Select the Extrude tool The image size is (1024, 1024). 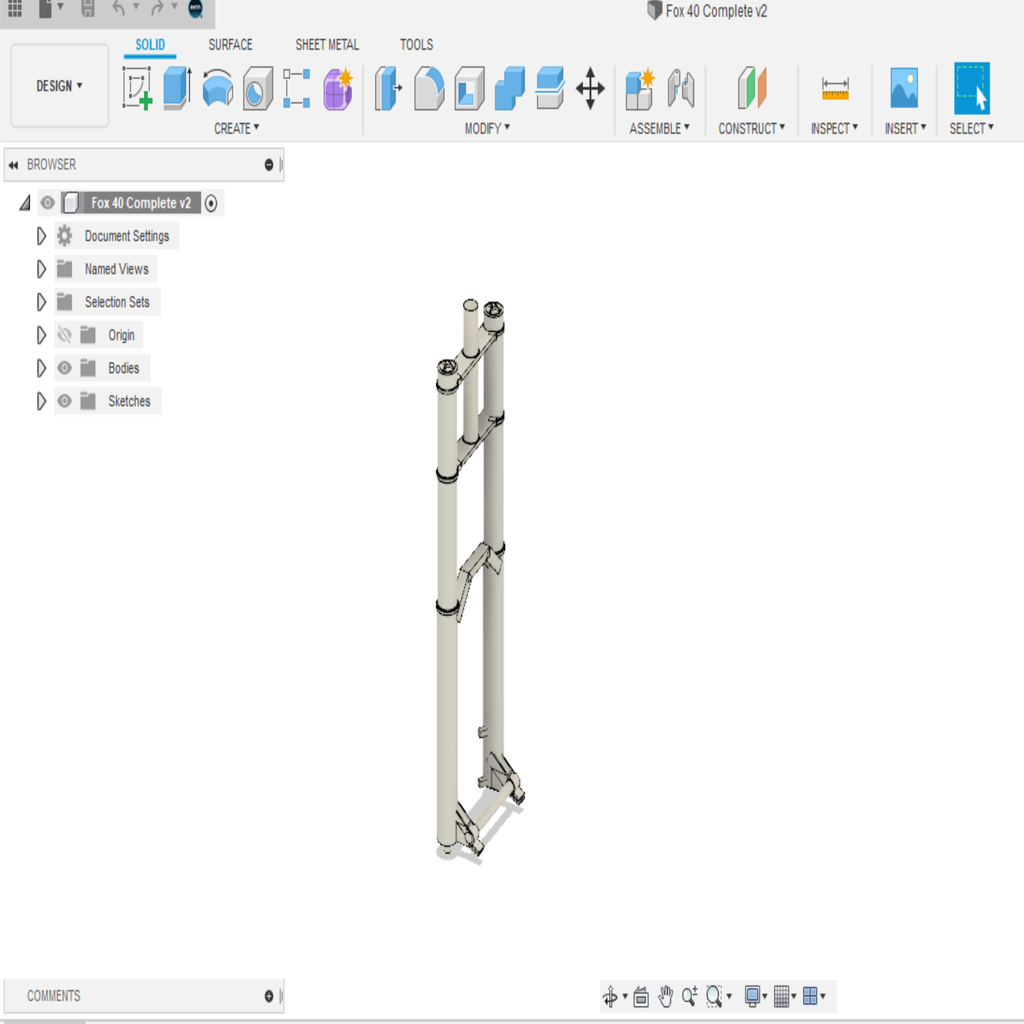(177, 88)
